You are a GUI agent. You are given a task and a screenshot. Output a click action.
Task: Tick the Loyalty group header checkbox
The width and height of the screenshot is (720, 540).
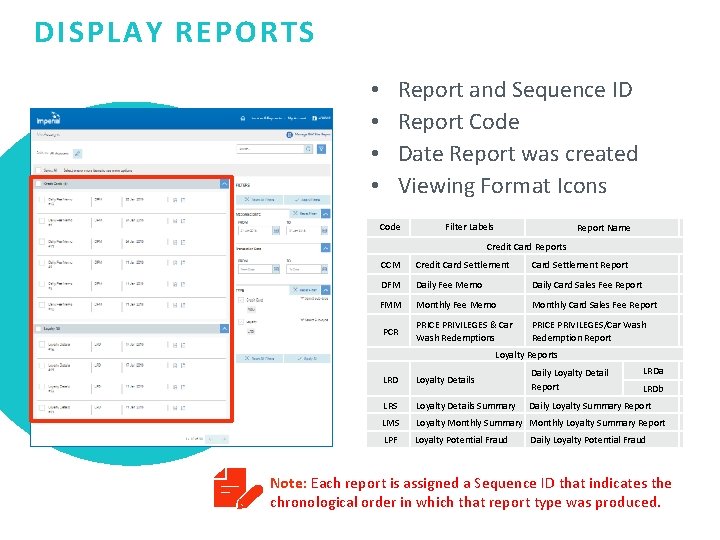click(39, 329)
